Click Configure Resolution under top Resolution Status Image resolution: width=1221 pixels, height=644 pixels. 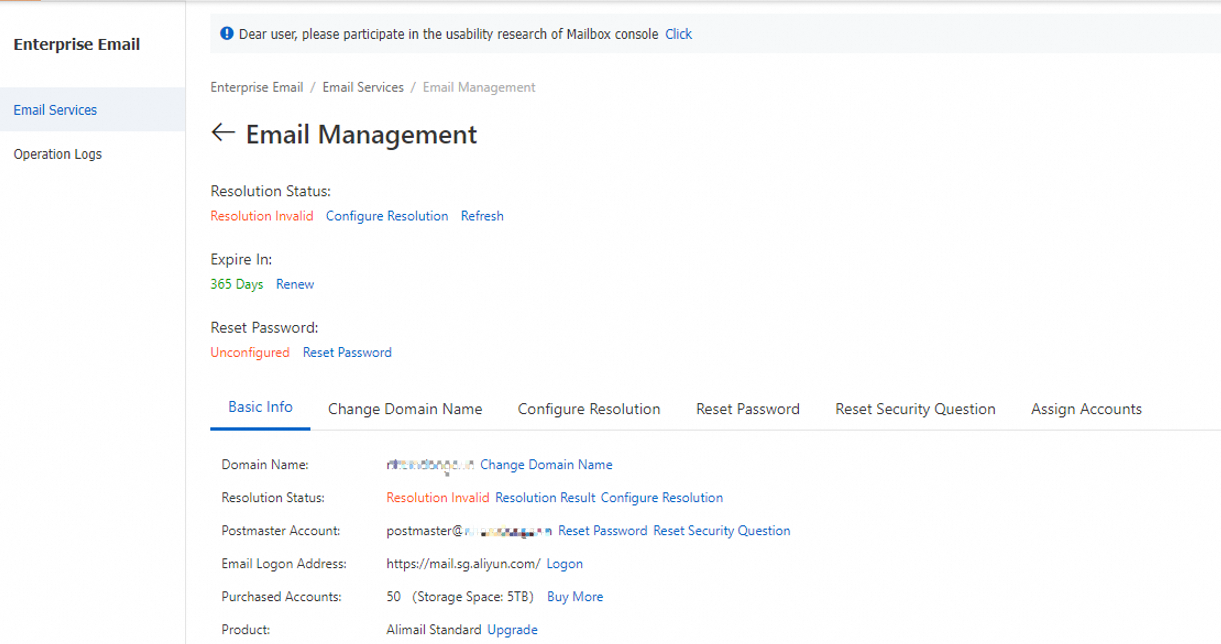(387, 216)
